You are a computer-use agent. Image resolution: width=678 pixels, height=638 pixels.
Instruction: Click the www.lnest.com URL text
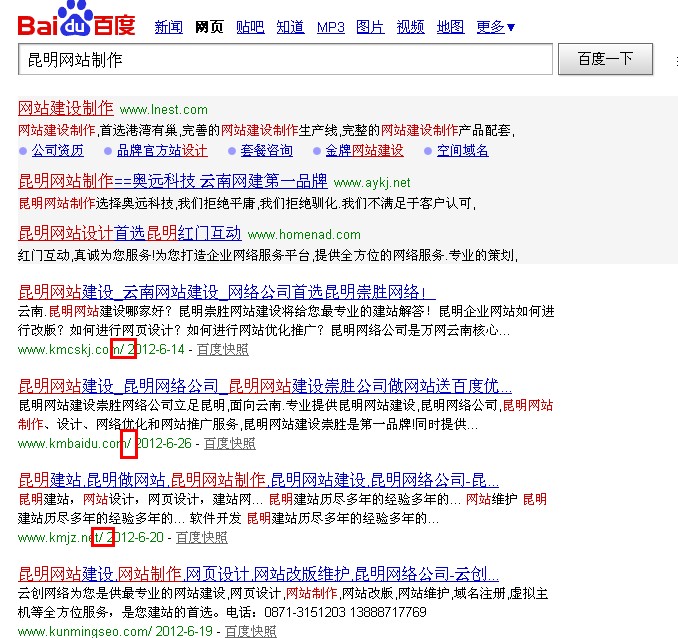[163, 110]
